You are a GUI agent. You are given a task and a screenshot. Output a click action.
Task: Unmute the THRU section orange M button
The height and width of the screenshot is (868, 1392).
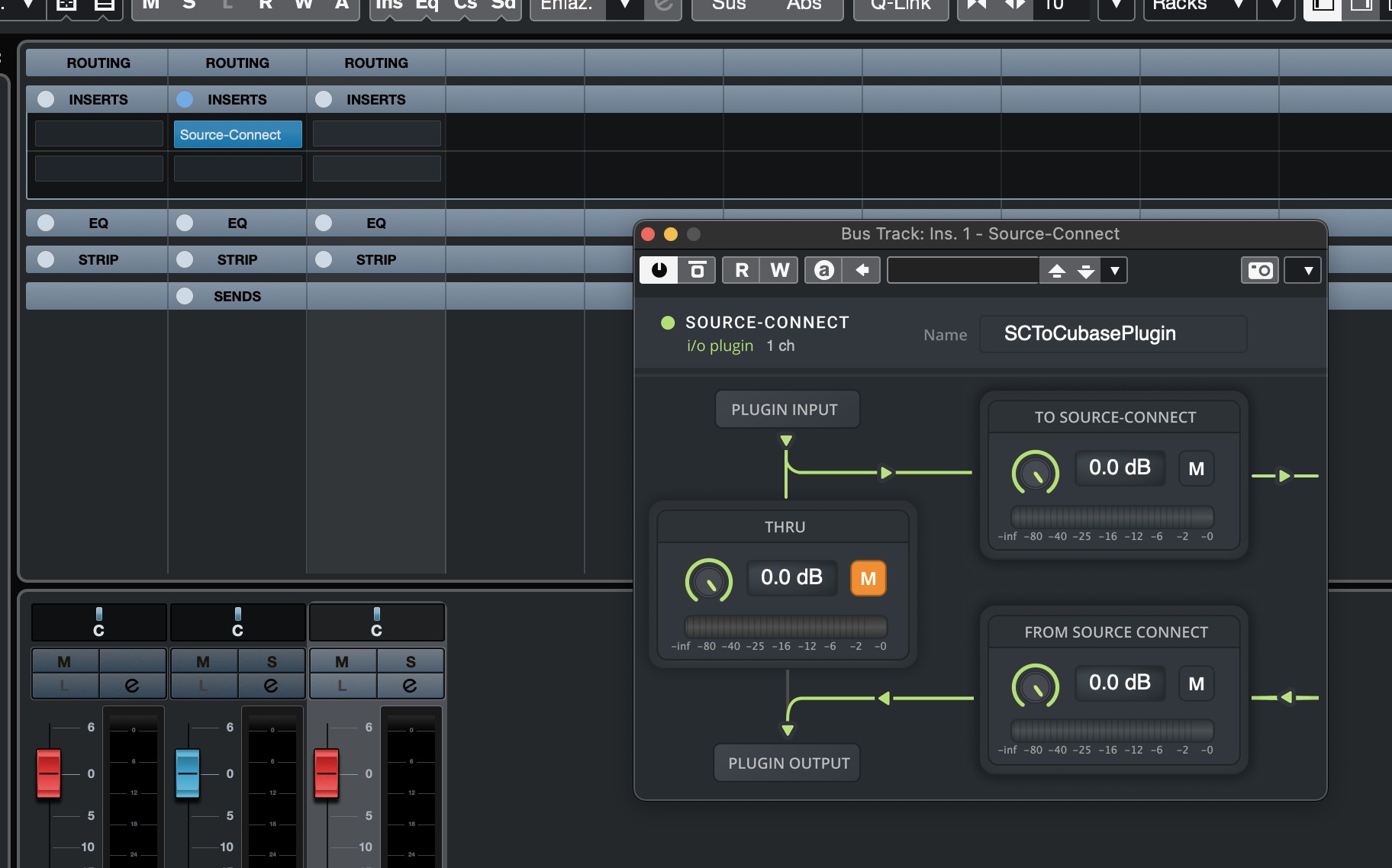868,578
